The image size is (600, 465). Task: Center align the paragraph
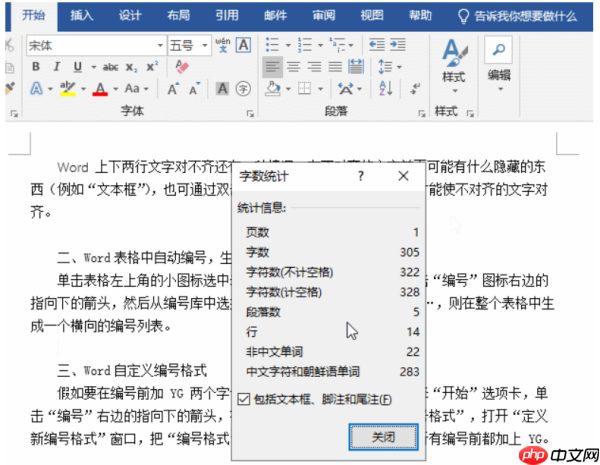[x=293, y=67]
